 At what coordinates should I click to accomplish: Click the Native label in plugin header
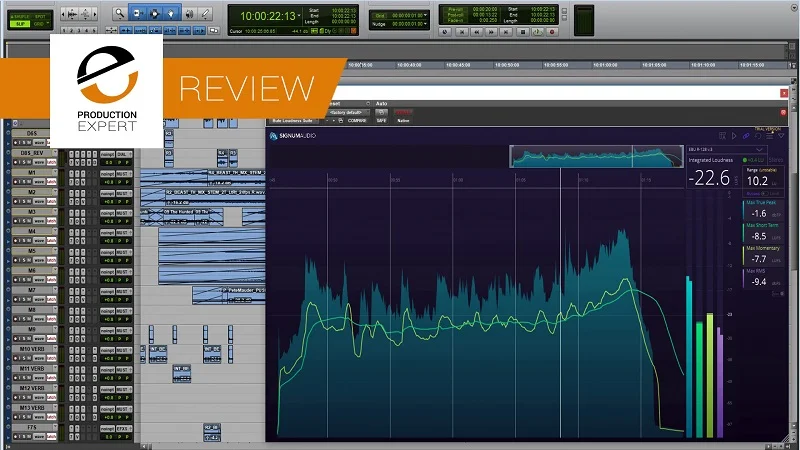(403, 120)
